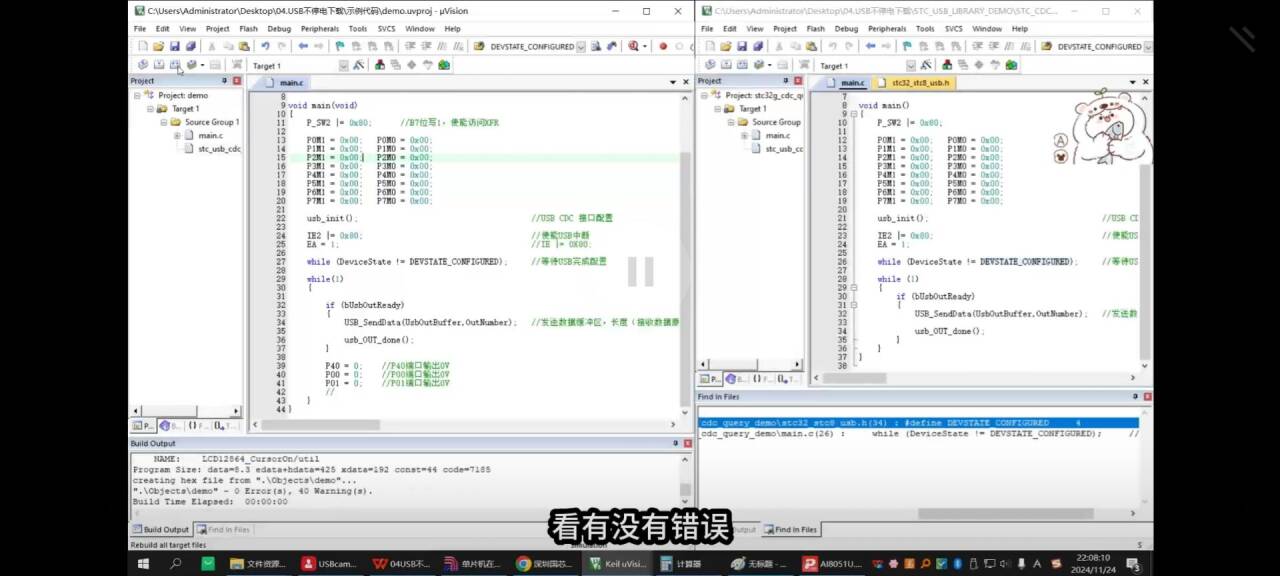This screenshot has height=576, width=1280.
Task: Click Start debug session magnifier icon, left window
Action: click(x=633, y=46)
